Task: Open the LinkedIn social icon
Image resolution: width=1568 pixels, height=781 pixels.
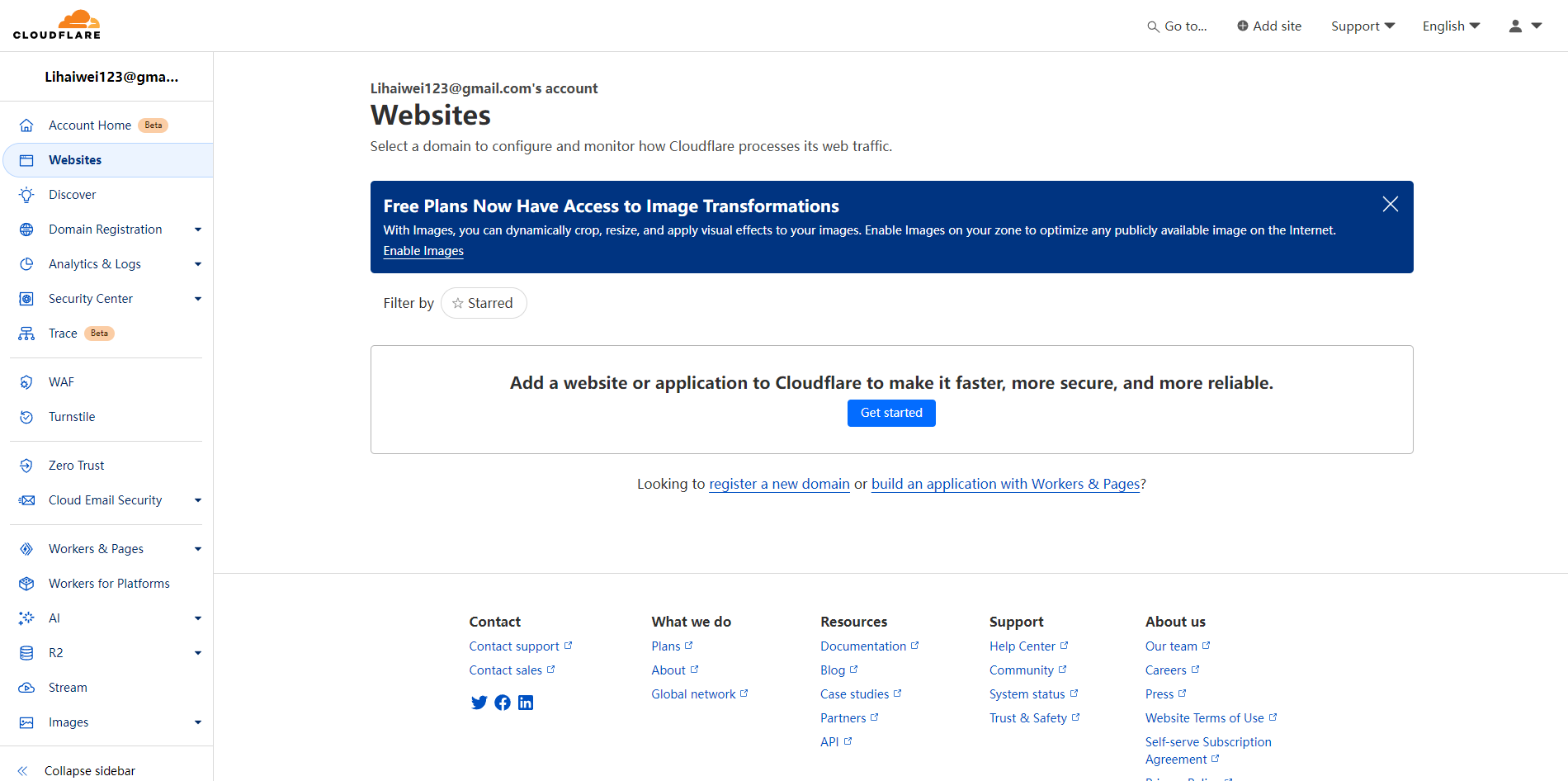Action: tap(526, 703)
